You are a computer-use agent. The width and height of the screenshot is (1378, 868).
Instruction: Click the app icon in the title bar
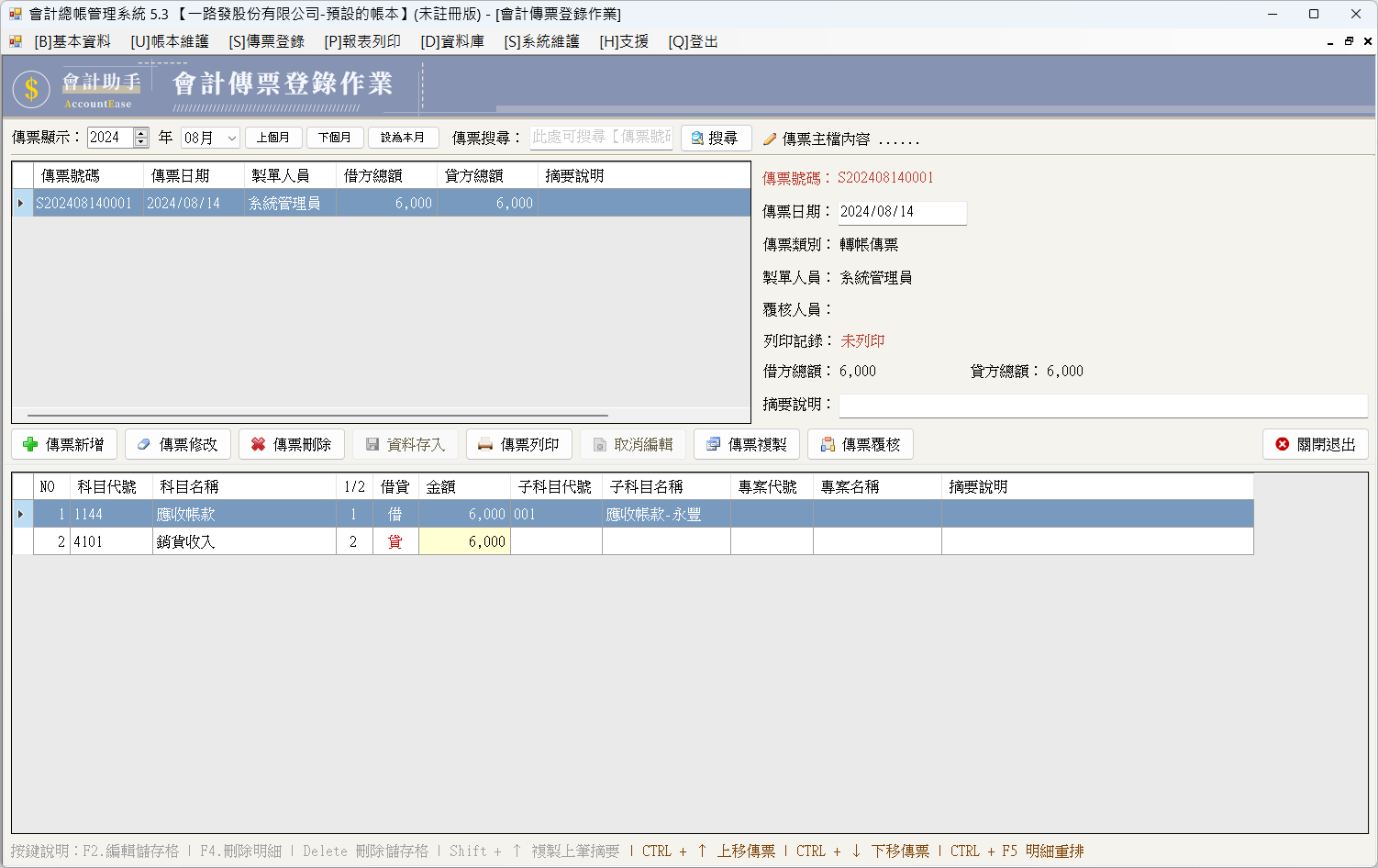tap(15, 14)
